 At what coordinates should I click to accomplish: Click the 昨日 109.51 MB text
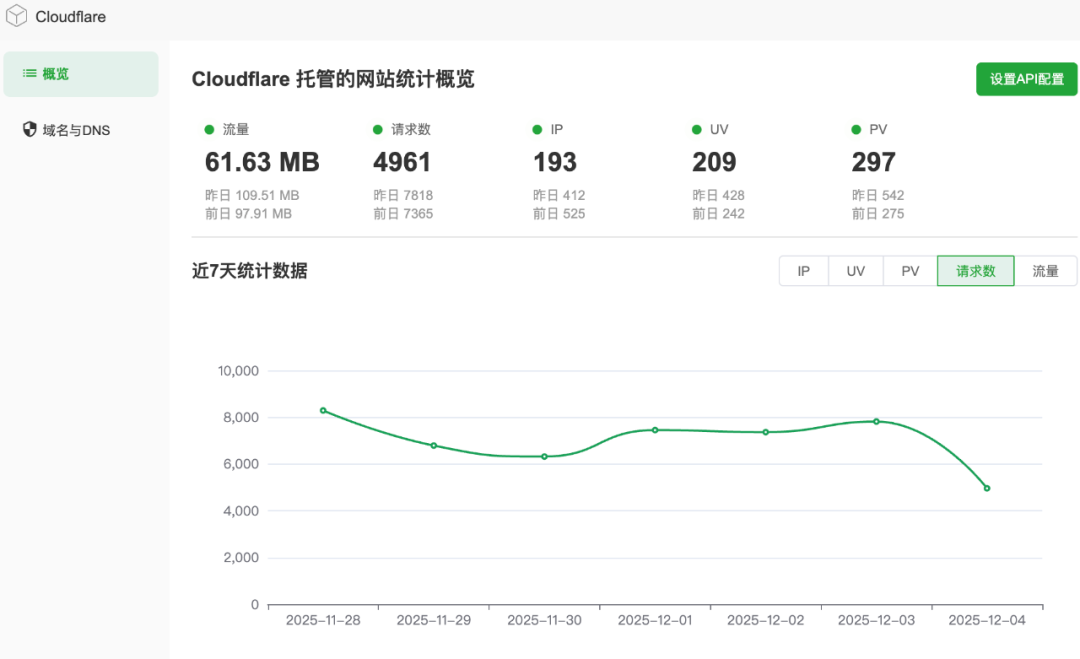[x=252, y=196]
